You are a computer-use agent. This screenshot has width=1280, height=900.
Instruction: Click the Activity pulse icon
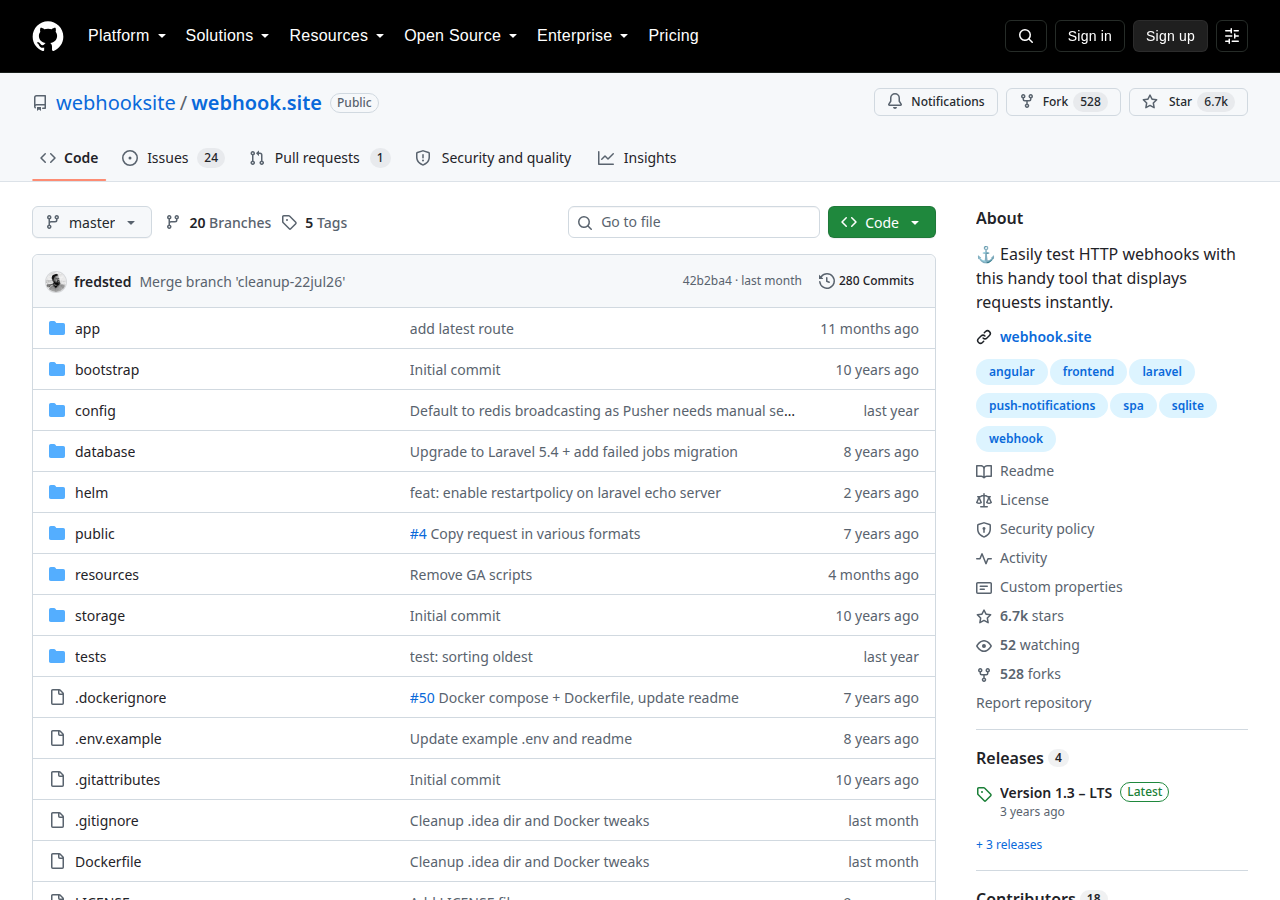pyautogui.click(x=984, y=558)
